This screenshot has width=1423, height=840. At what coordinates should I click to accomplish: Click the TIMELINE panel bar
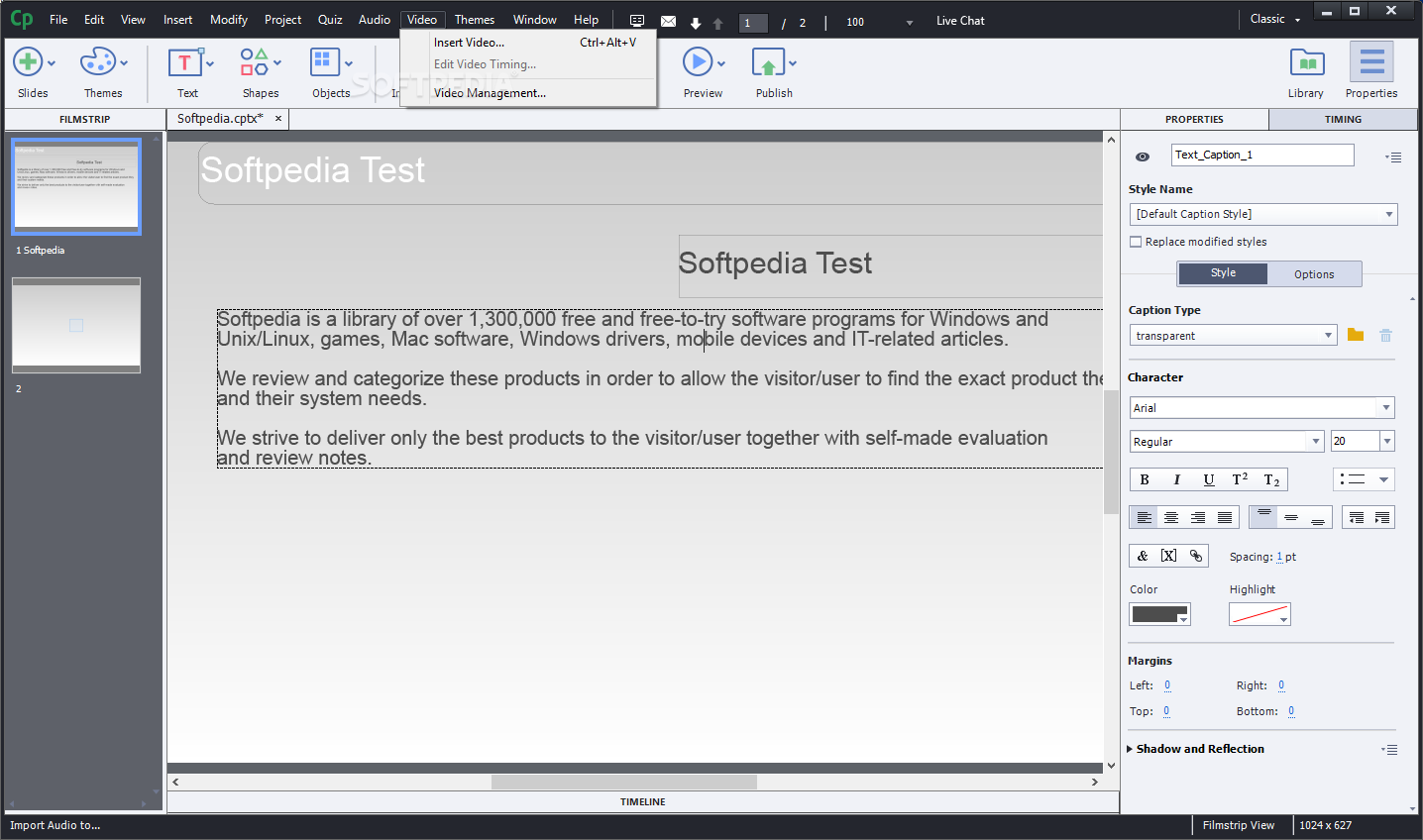[x=643, y=801]
